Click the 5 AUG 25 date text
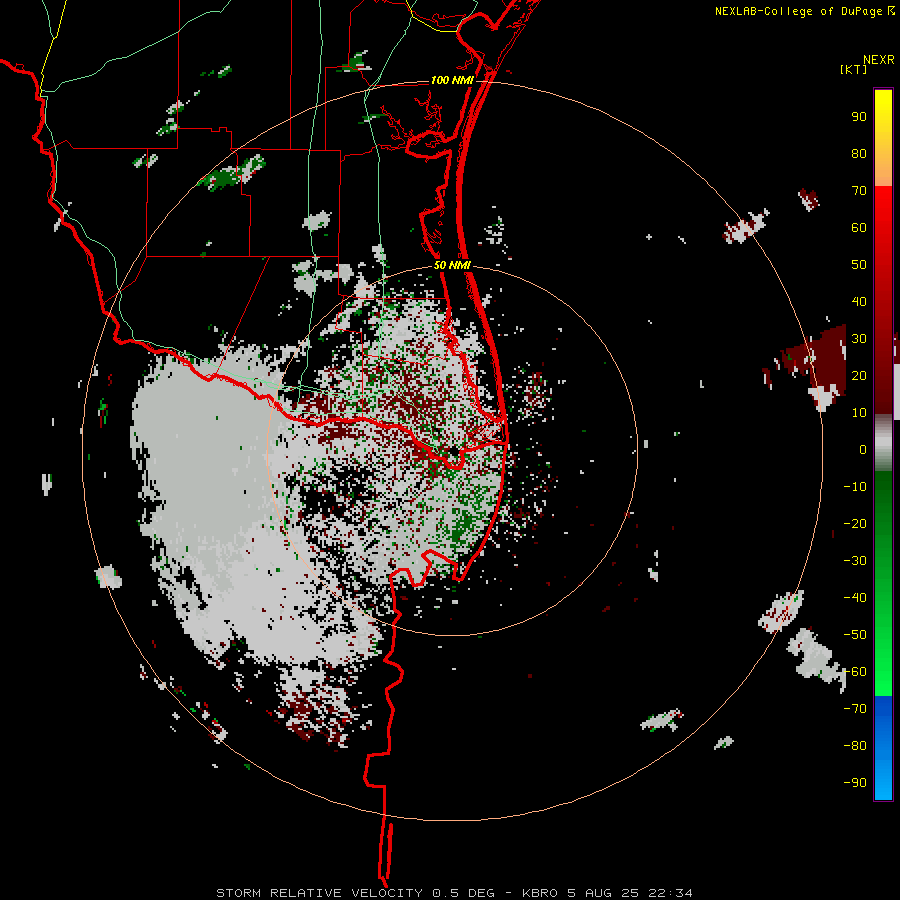 coord(604,893)
